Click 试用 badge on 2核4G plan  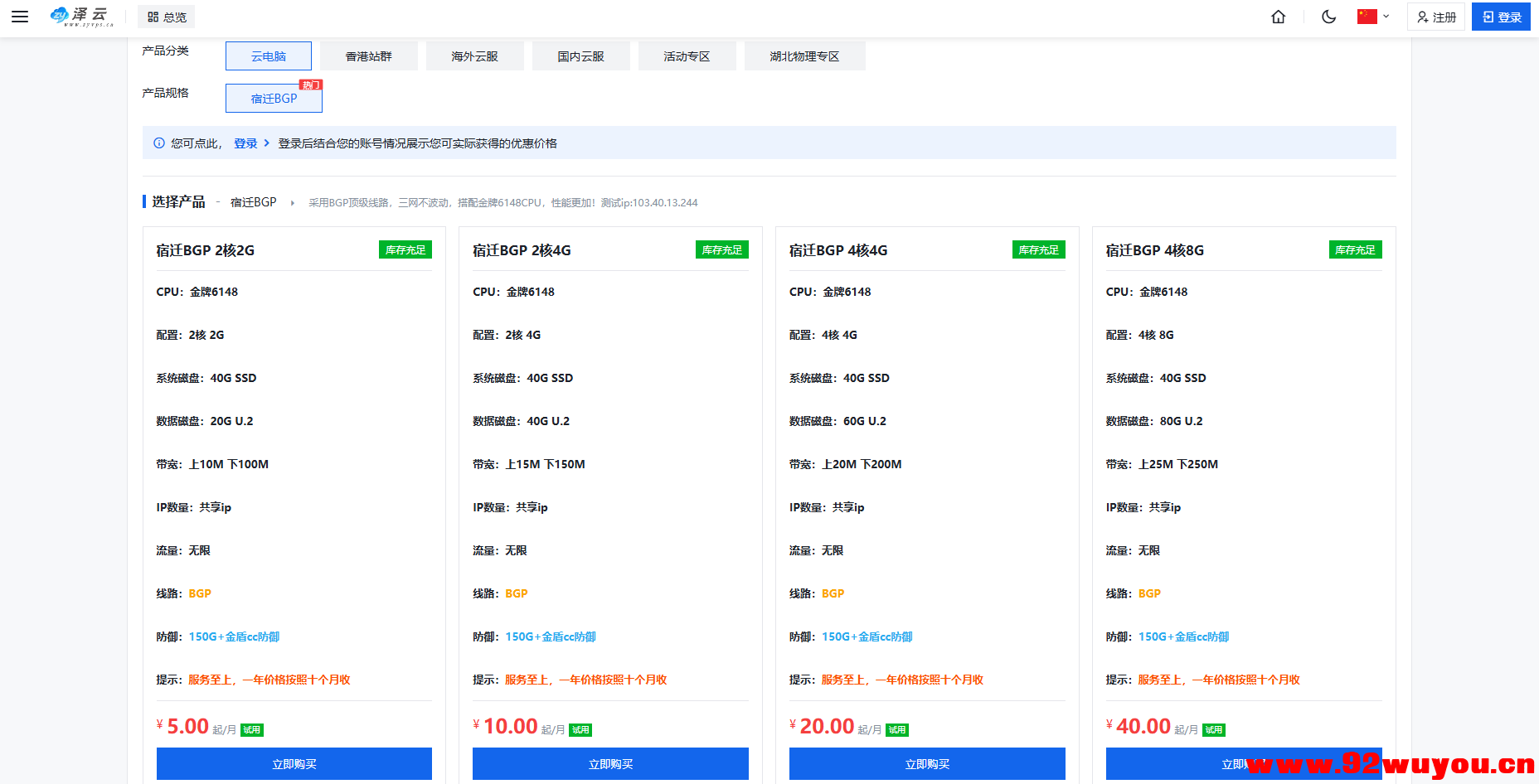(580, 730)
